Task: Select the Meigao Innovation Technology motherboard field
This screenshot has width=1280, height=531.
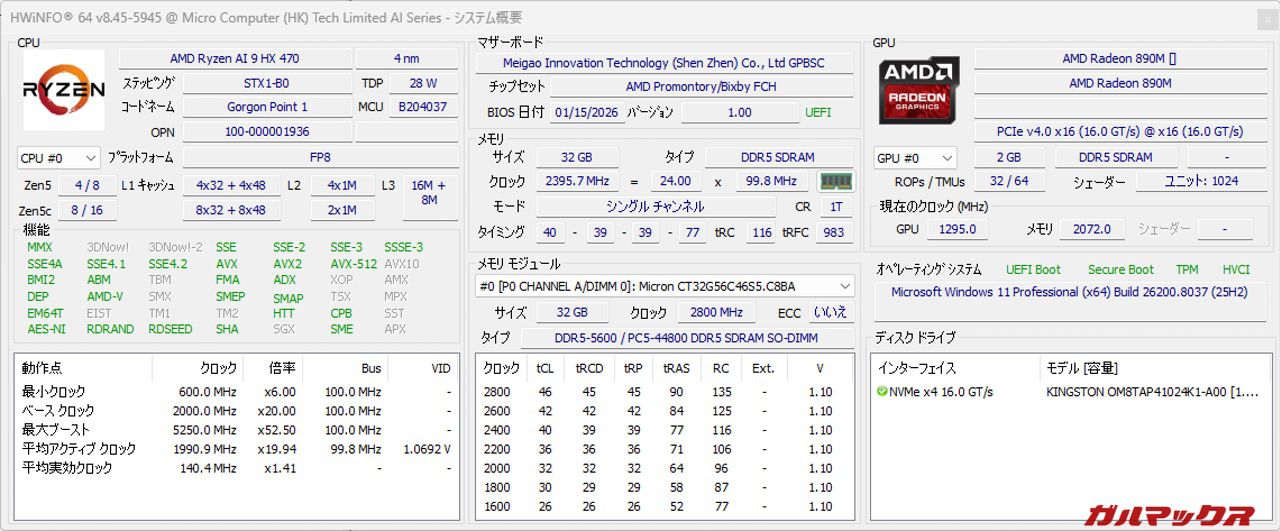Action: [x=664, y=63]
